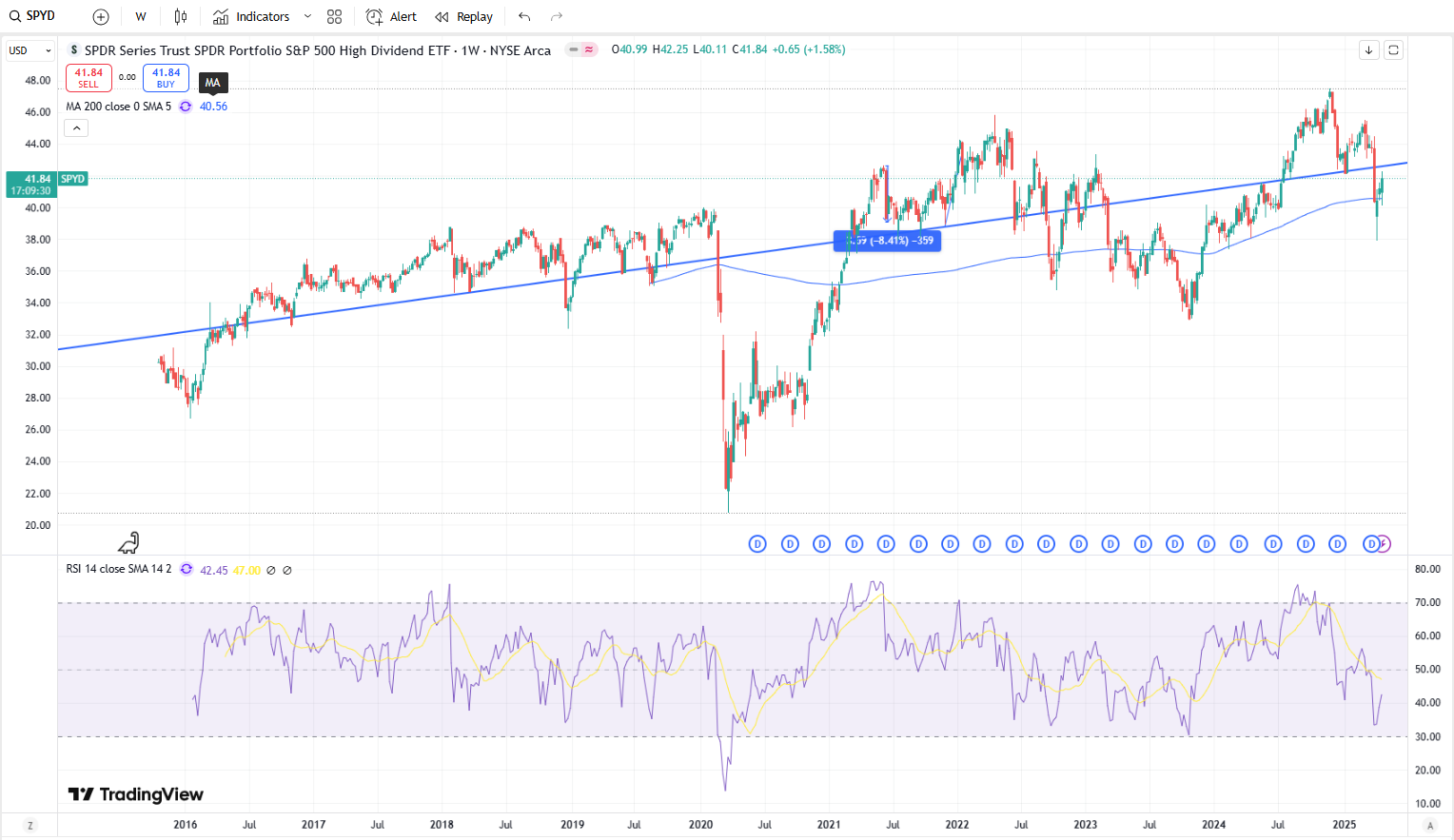Viewport: 1454px width, 840px height.
Task: Click the redo arrow in the toolbar
Action: point(557,17)
